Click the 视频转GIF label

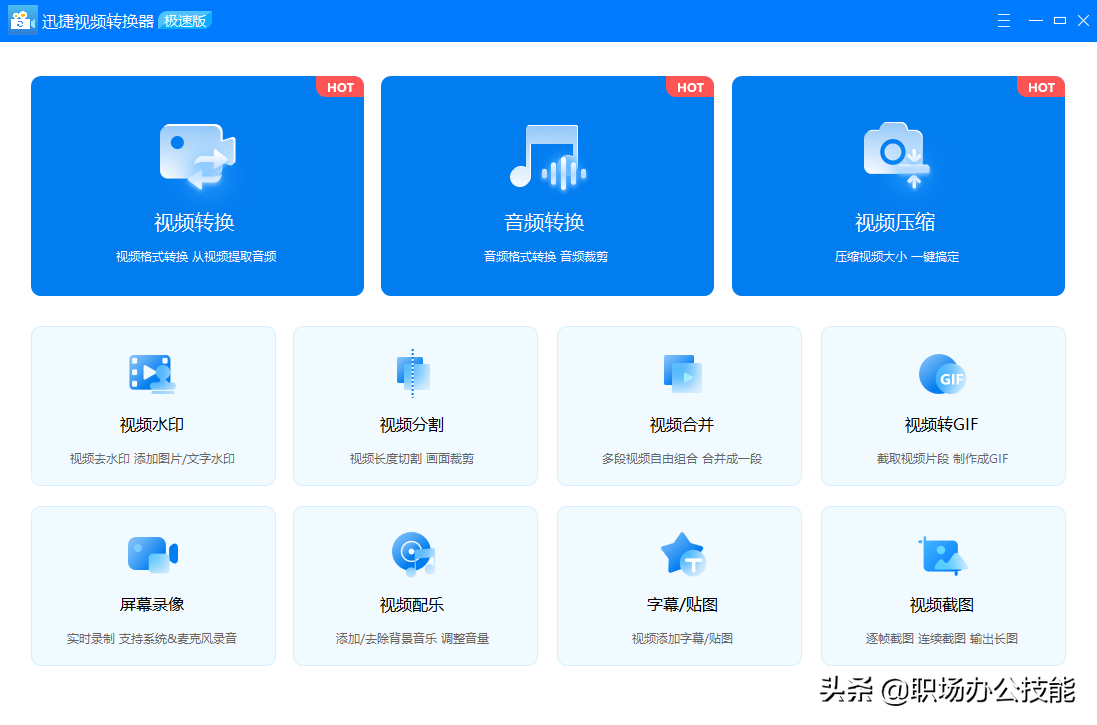(x=942, y=425)
